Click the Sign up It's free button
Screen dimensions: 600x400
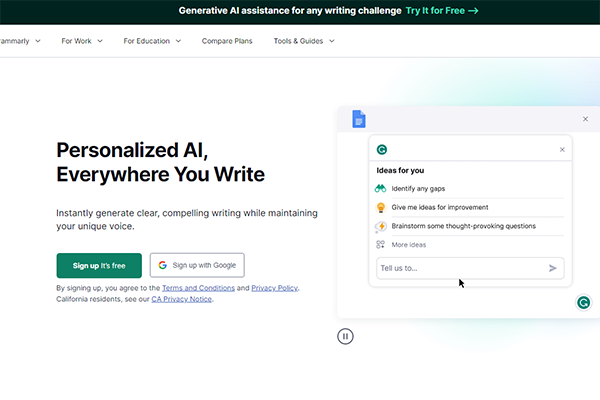click(x=99, y=265)
